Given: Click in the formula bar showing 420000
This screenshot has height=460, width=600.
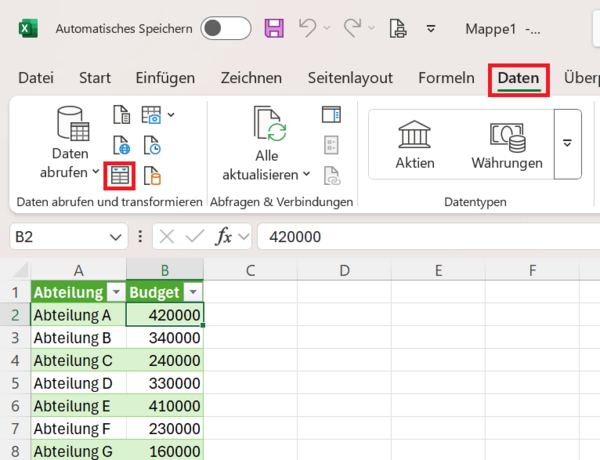Looking at the screenshot, I should tap(420, 237).
